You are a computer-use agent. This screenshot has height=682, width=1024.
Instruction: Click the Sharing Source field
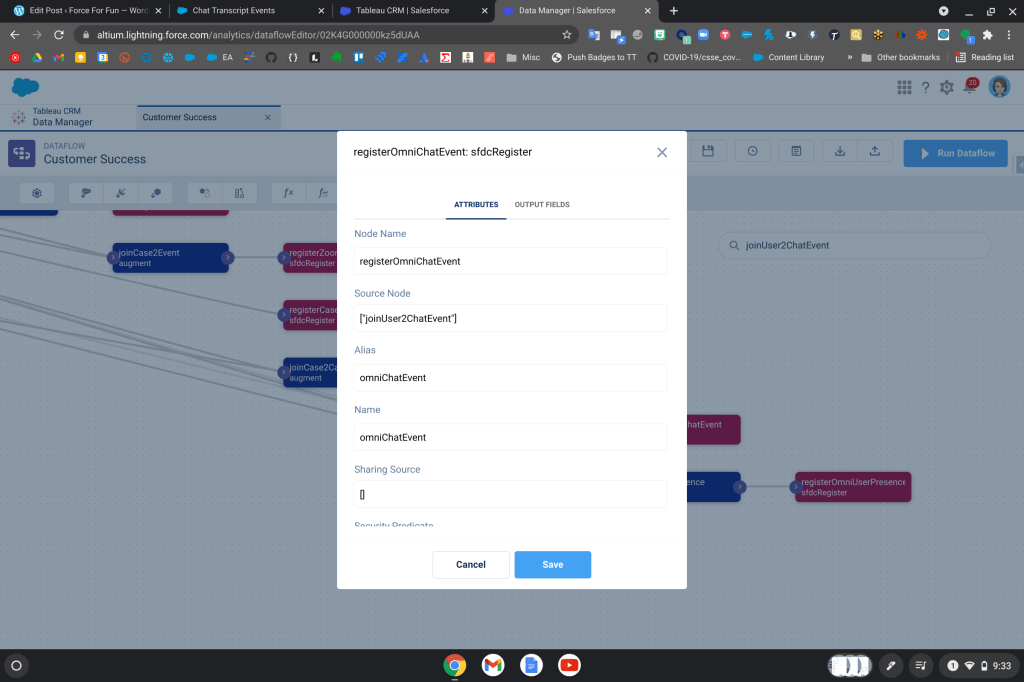tap(510, 494)
